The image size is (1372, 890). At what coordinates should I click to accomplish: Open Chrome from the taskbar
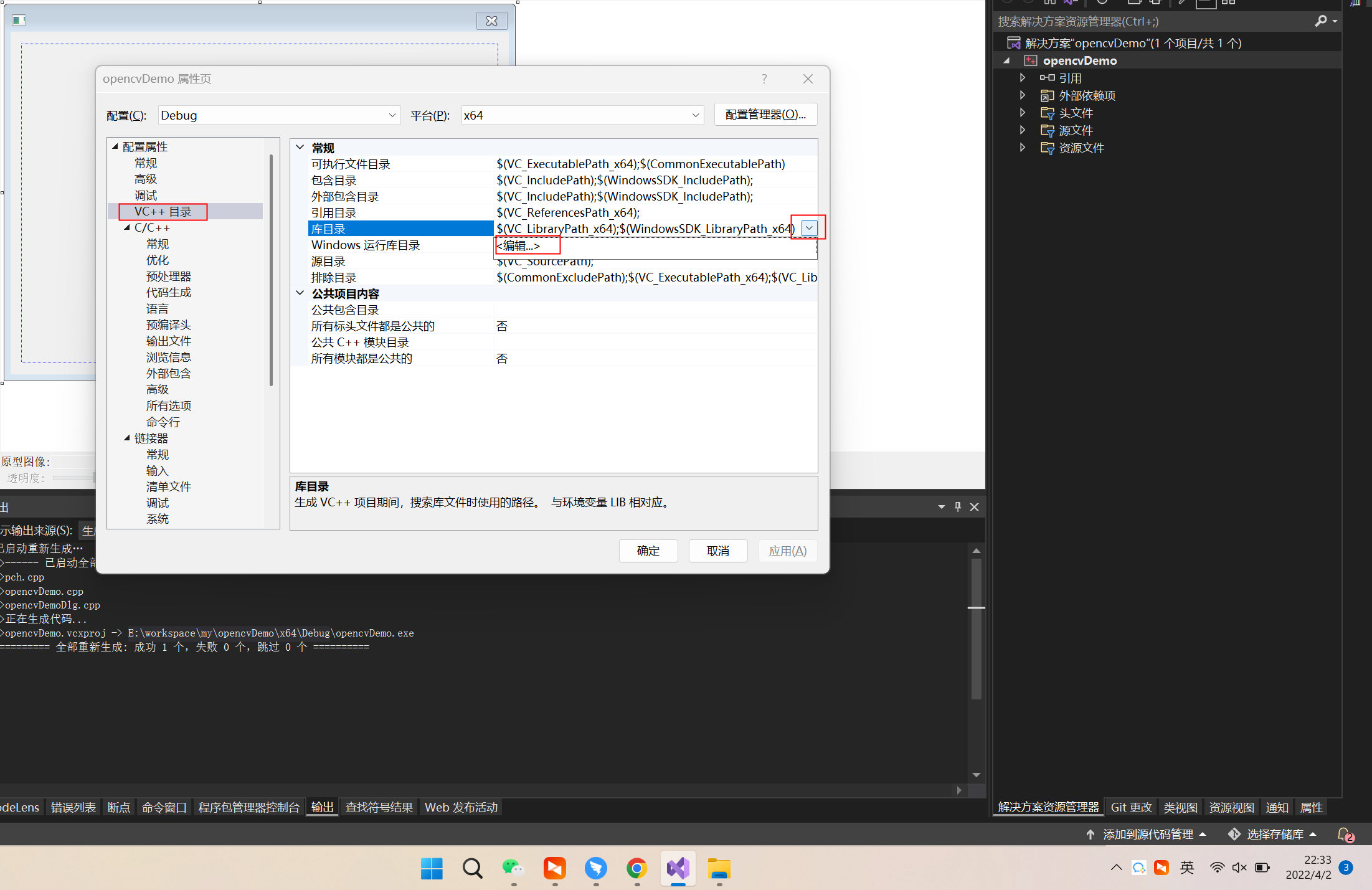[x=636, y=868]
